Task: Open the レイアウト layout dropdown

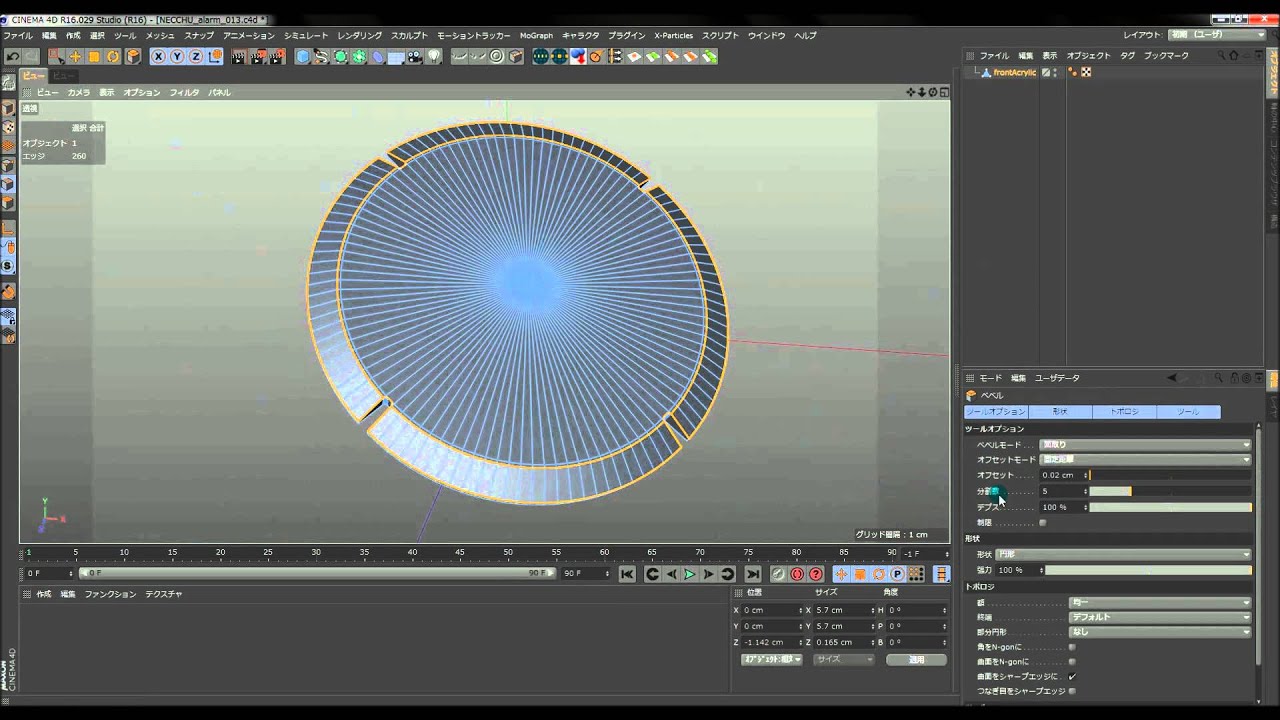Action: 1217,35
